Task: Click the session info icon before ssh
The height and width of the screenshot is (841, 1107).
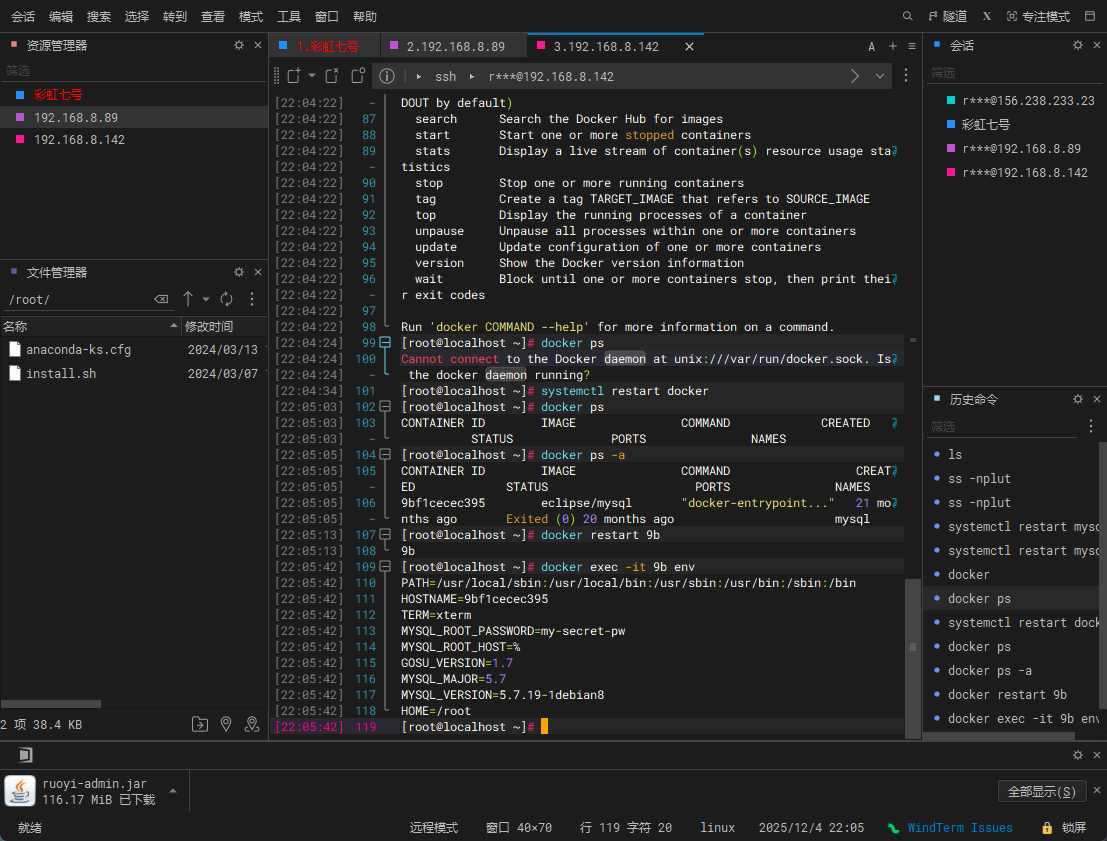Action: [x=387, y=76]
